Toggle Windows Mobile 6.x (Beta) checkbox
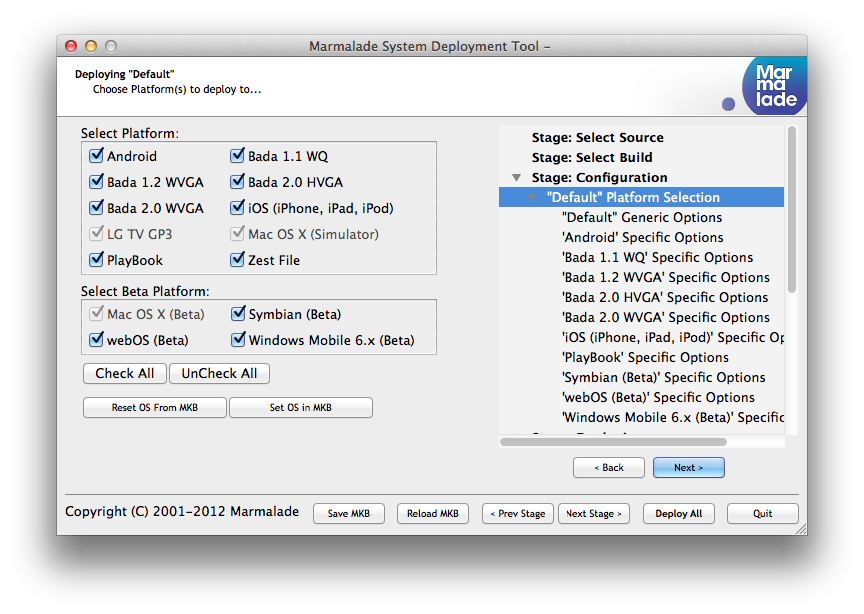Screen dimensions: 864x614 point(238,340)
